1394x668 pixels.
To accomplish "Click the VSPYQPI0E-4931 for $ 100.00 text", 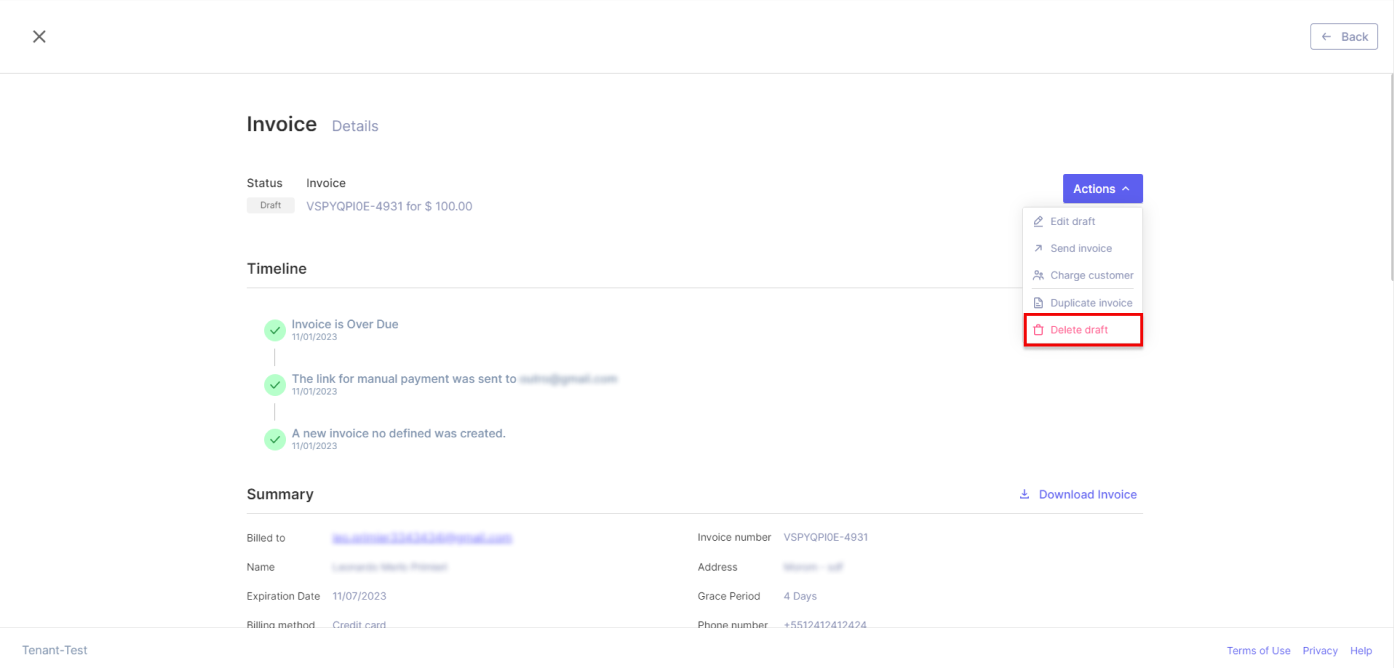I will point(389,206).
